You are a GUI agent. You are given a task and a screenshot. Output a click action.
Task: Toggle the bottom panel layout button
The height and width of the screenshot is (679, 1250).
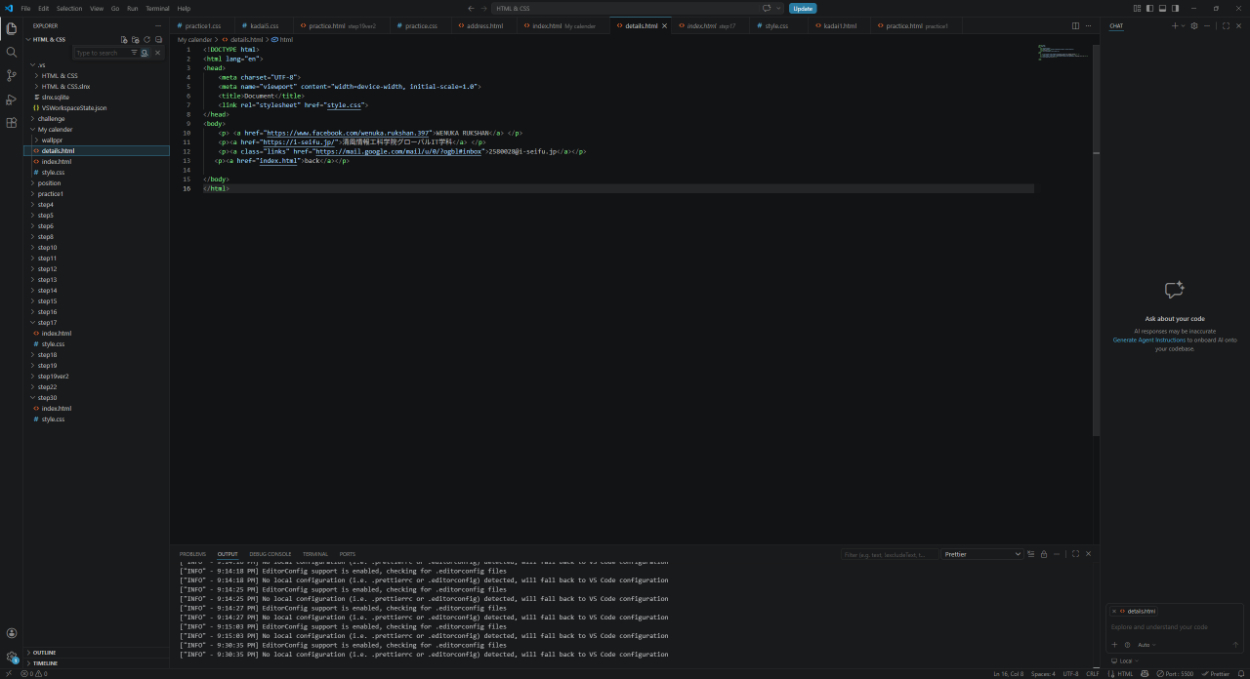1162,8
